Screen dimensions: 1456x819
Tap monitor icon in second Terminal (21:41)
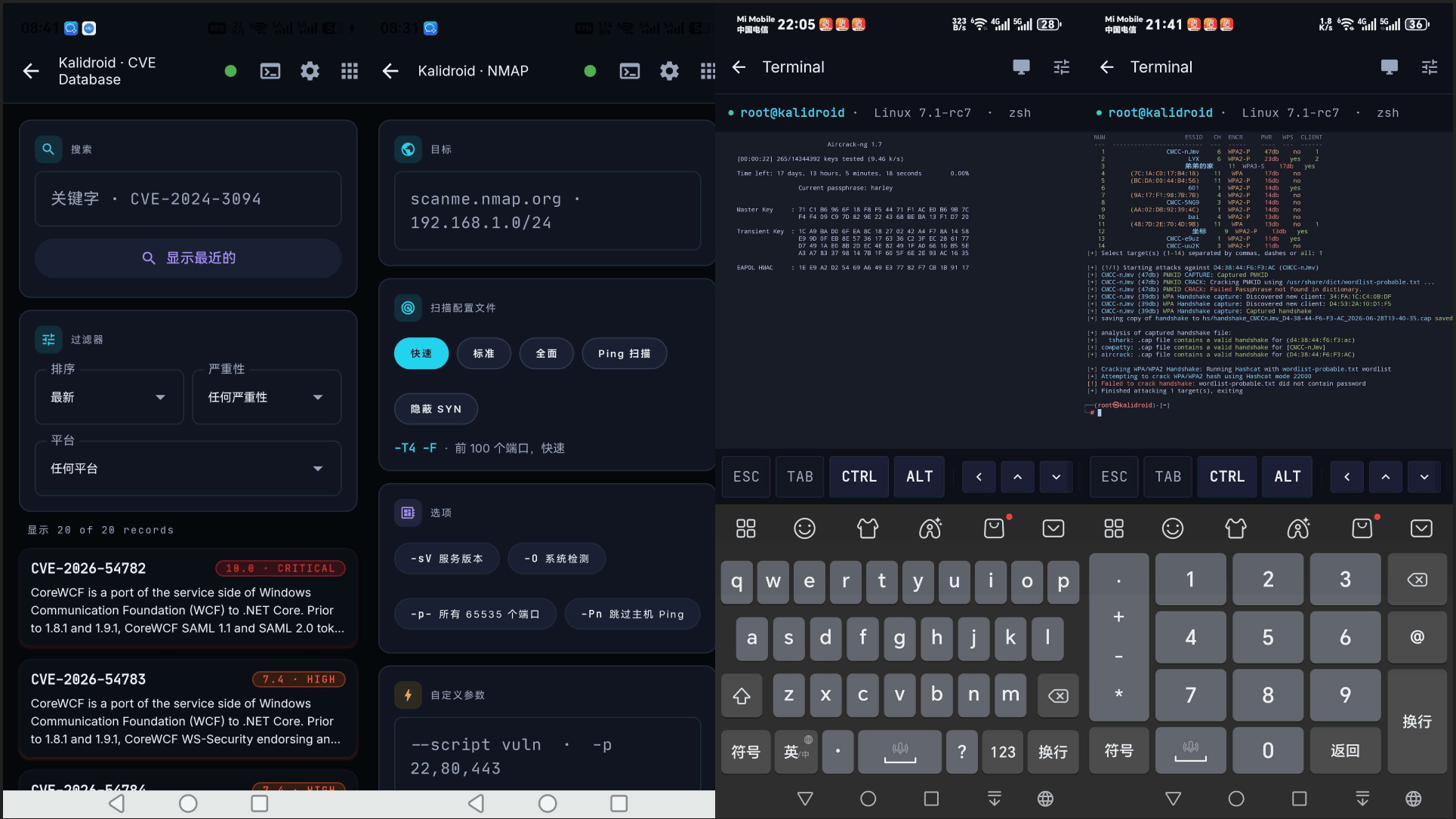tap(1389, 67)
